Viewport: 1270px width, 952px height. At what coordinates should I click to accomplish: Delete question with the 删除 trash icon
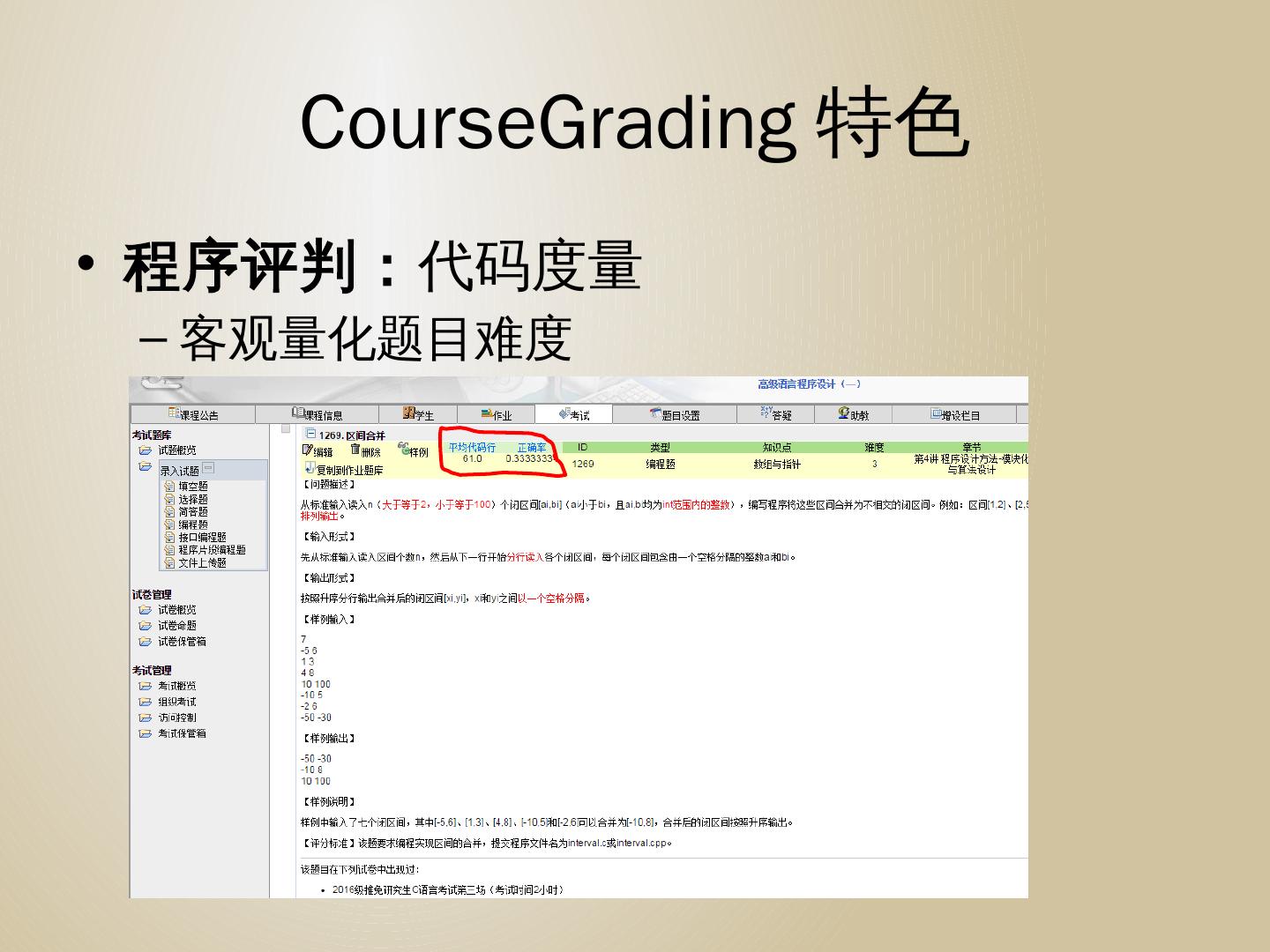coord(355,450)
